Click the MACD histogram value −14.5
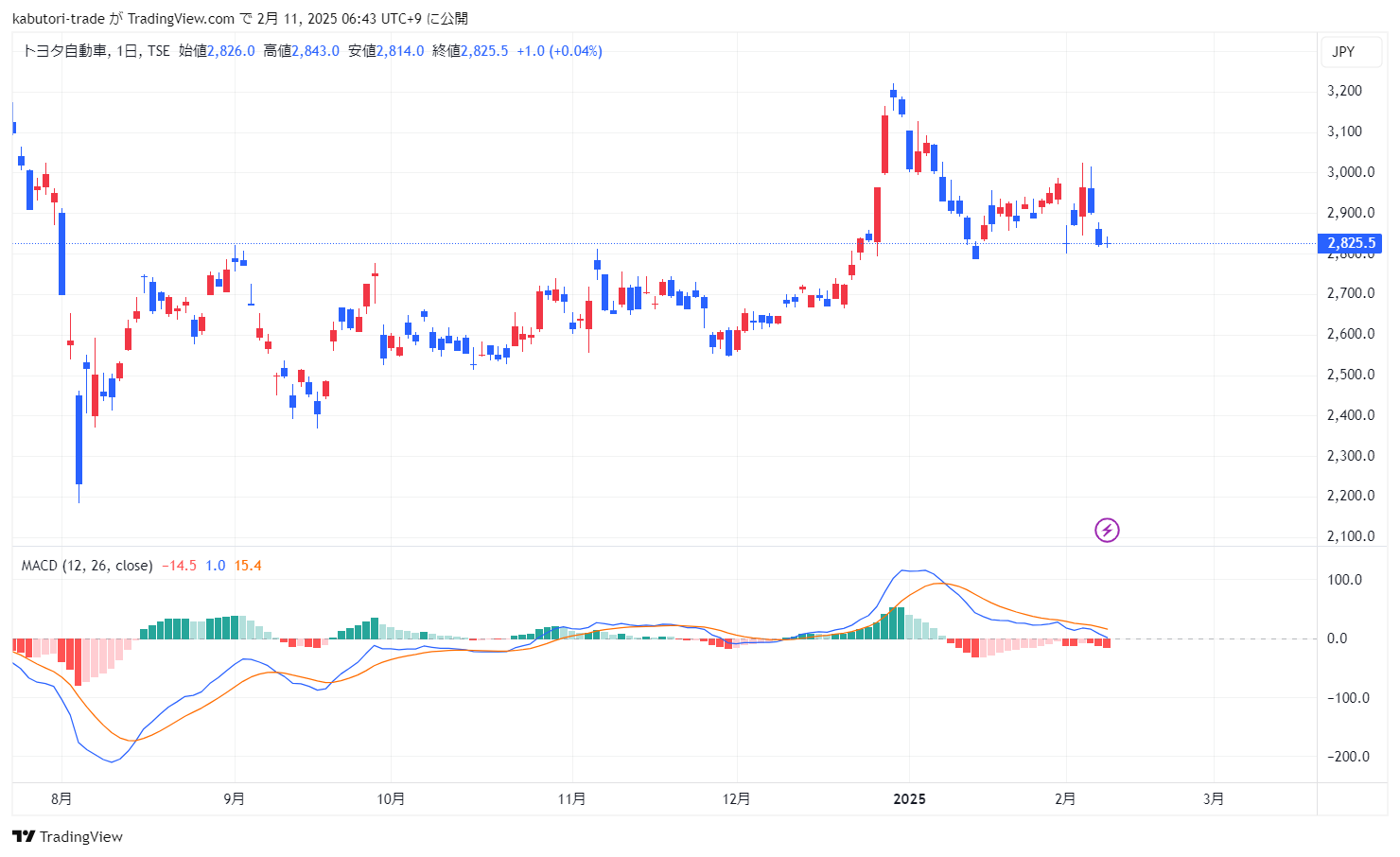 [179, 566]
